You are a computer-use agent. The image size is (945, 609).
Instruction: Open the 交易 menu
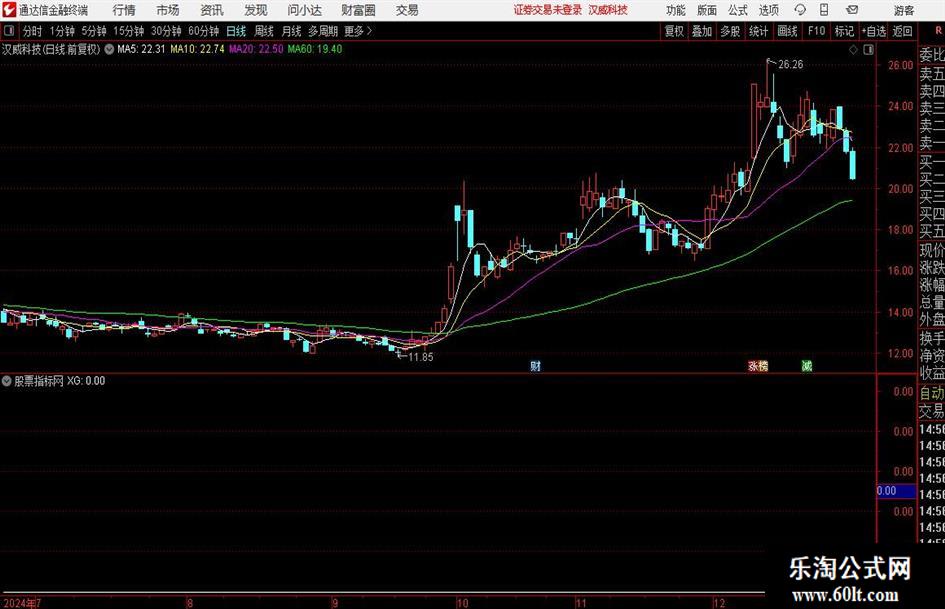pyautogui.click(x=407, y=10)
